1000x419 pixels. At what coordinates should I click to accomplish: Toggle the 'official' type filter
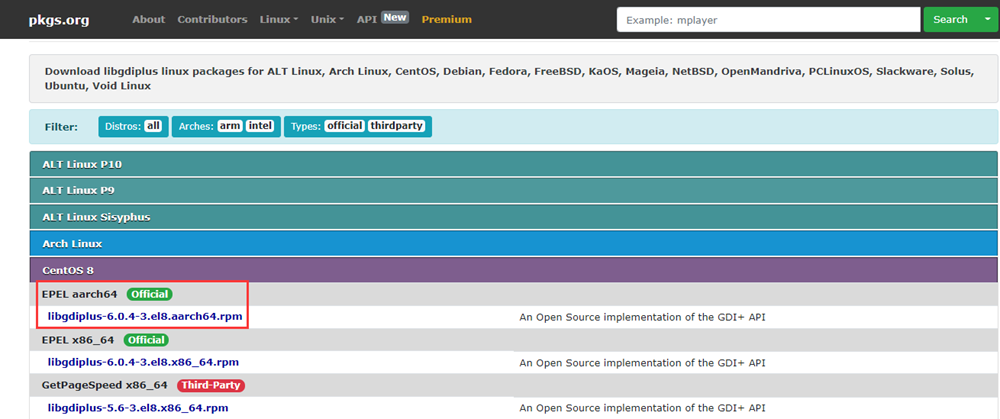pos(344,126)
